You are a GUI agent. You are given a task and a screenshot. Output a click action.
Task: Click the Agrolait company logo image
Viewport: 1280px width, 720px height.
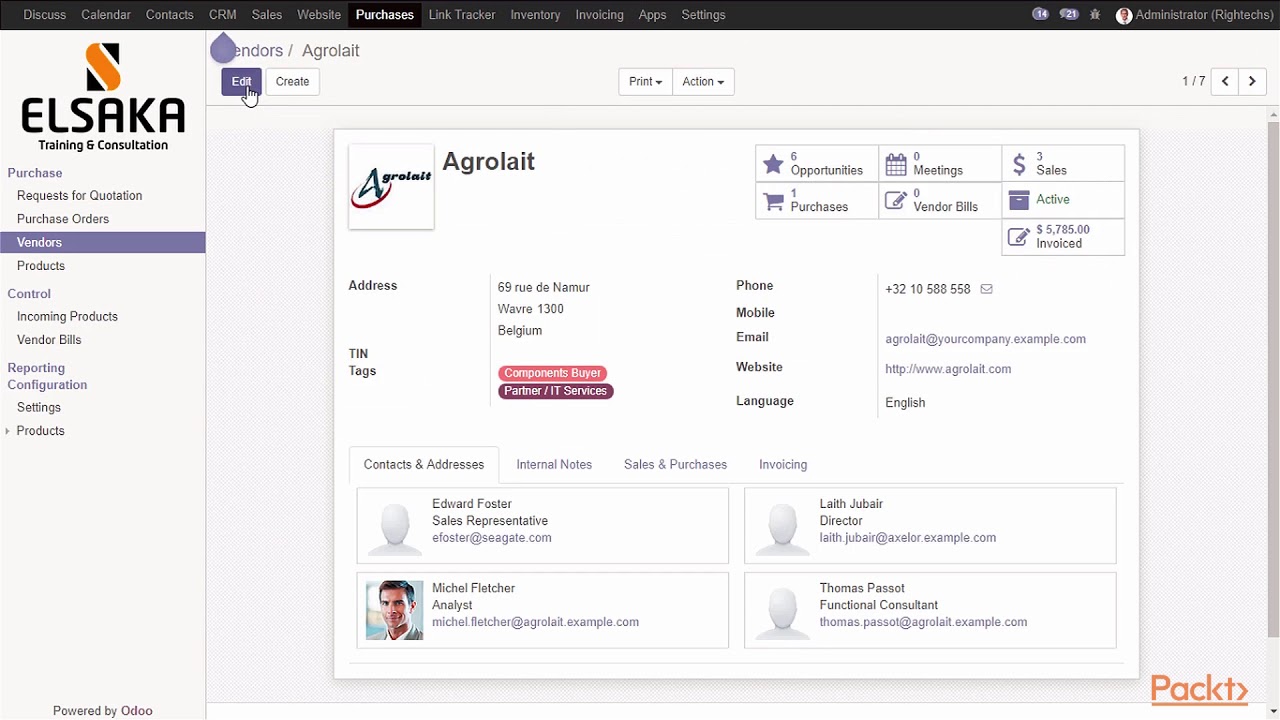[391, 187]
